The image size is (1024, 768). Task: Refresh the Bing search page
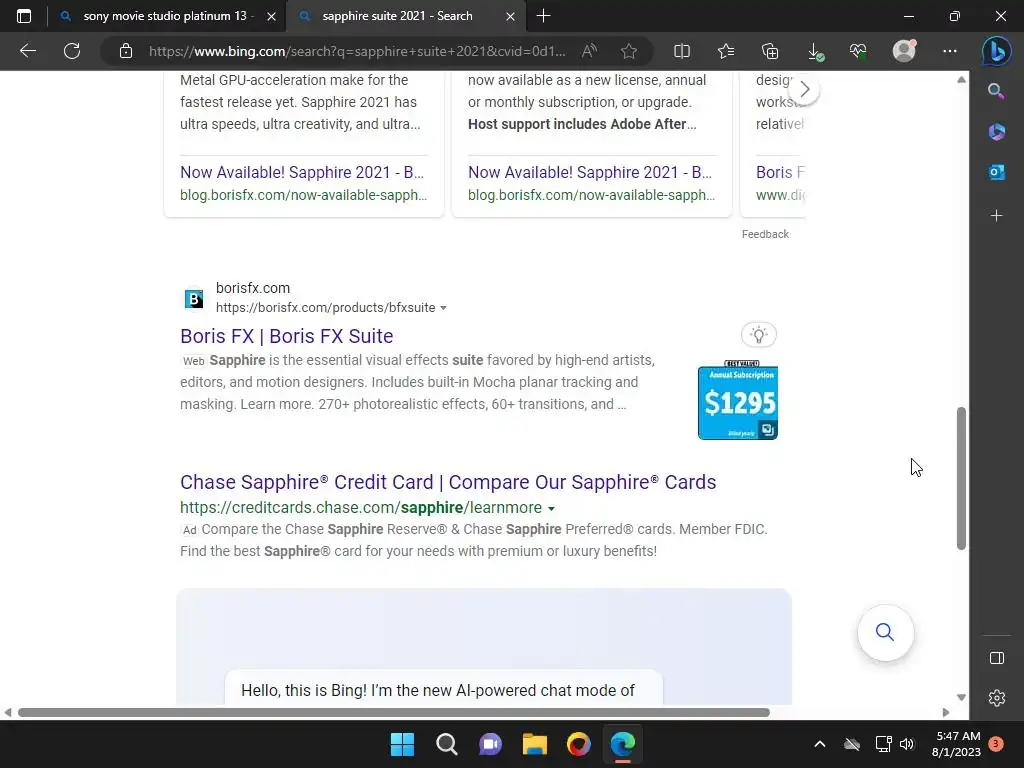point(72,51)
